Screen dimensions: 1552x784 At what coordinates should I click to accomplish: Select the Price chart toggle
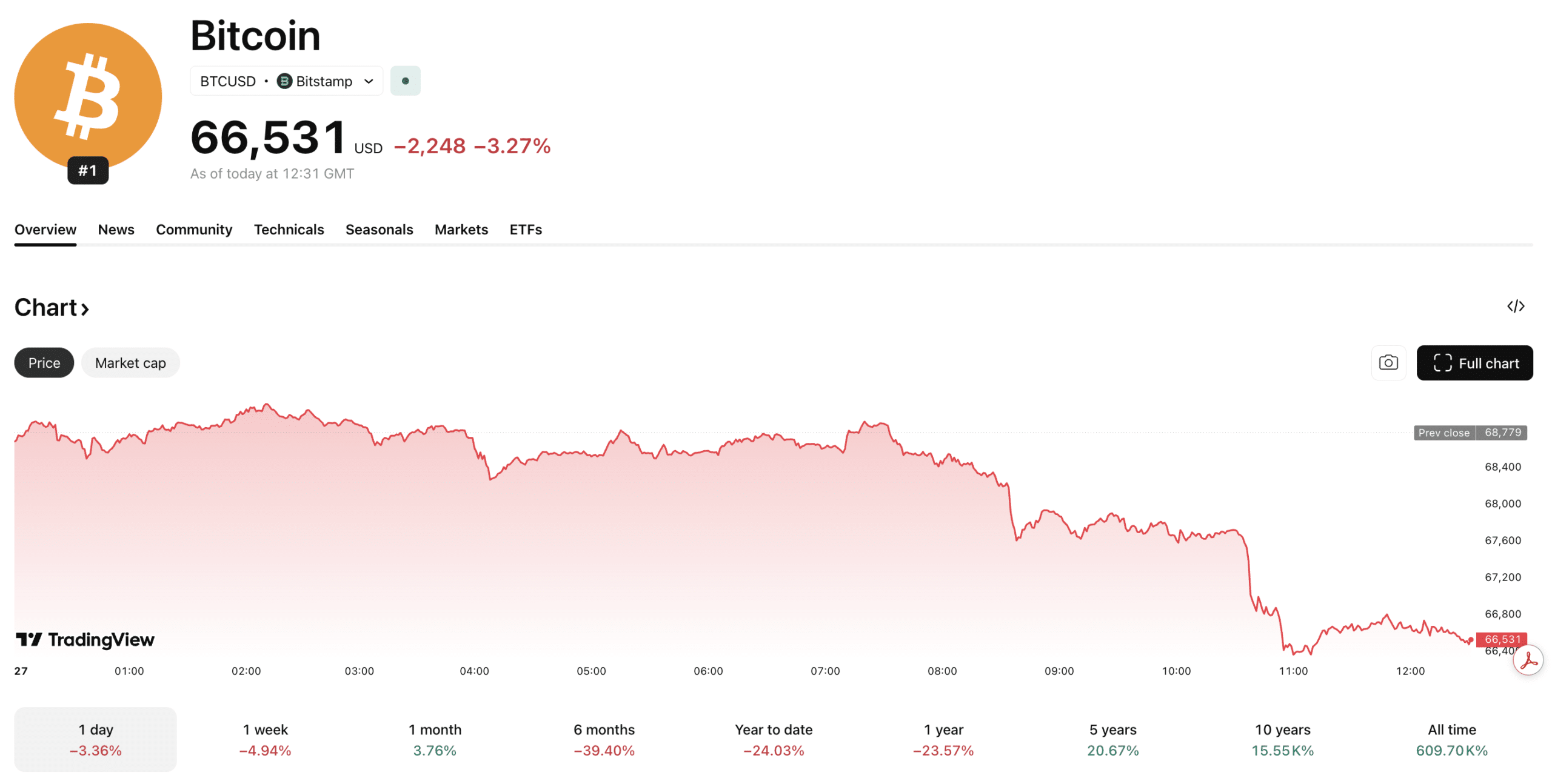point(44,362)
